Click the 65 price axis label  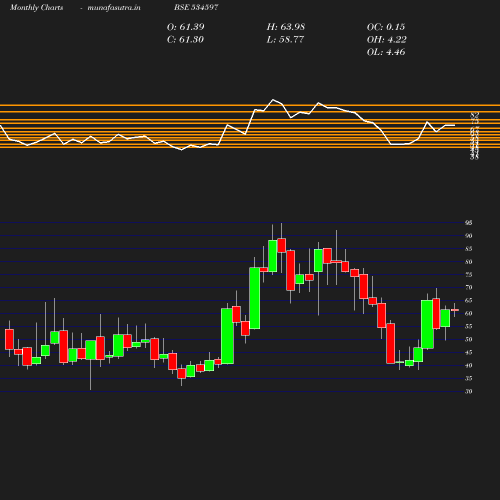click(x=469, y=300)
